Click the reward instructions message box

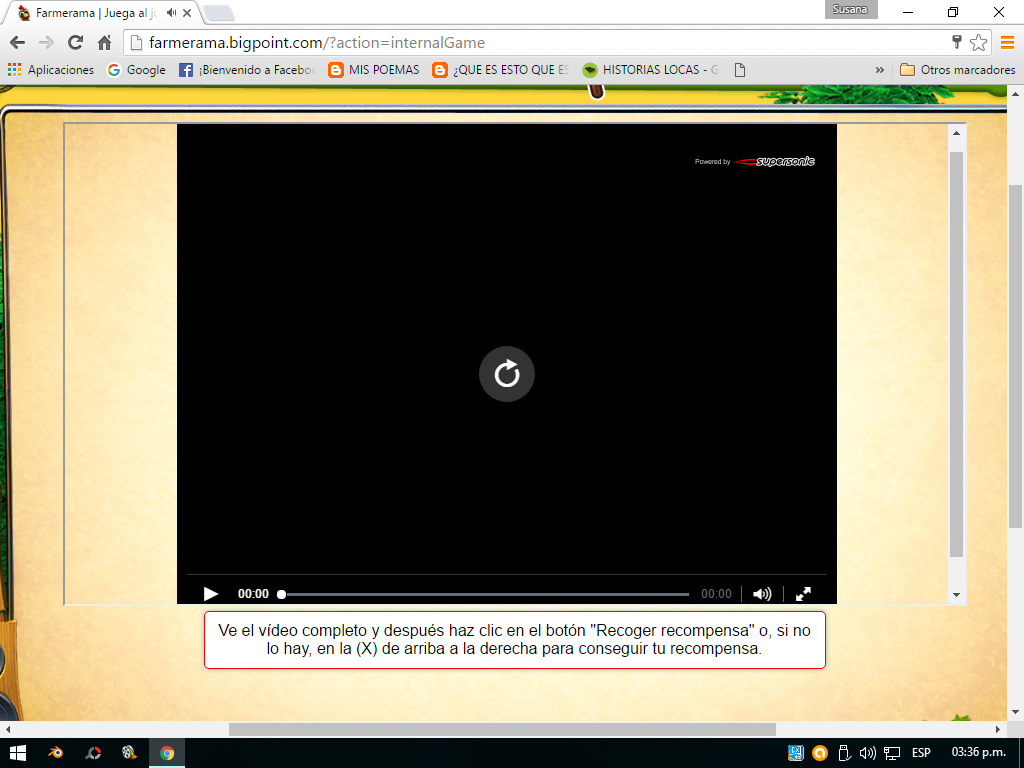(x=515, y=640)
